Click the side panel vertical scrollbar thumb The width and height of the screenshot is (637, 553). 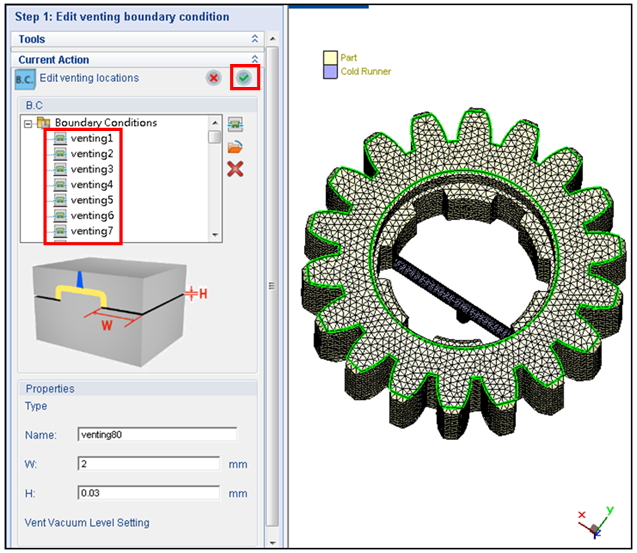coord(273,286)
